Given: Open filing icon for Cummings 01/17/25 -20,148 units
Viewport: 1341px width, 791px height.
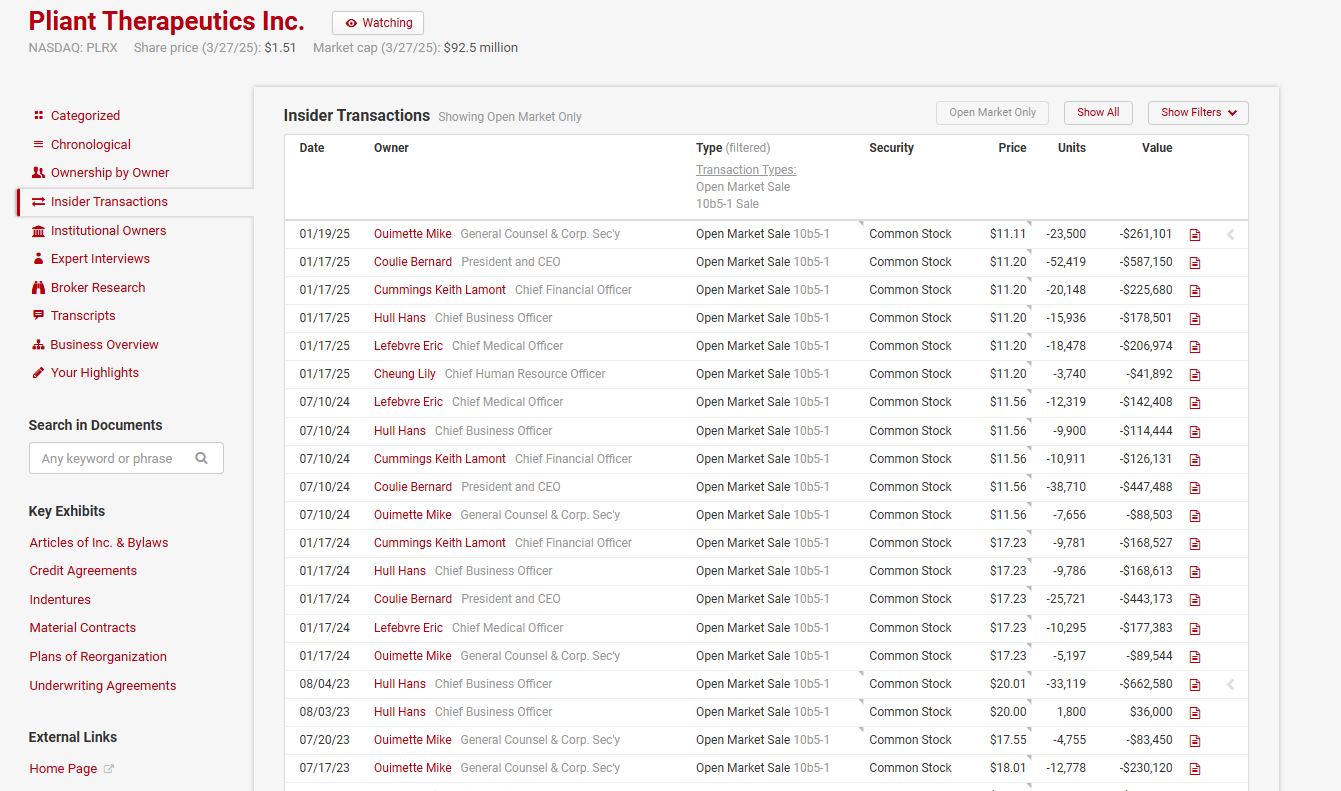Looking at the screenshot, I should 1195,291.
